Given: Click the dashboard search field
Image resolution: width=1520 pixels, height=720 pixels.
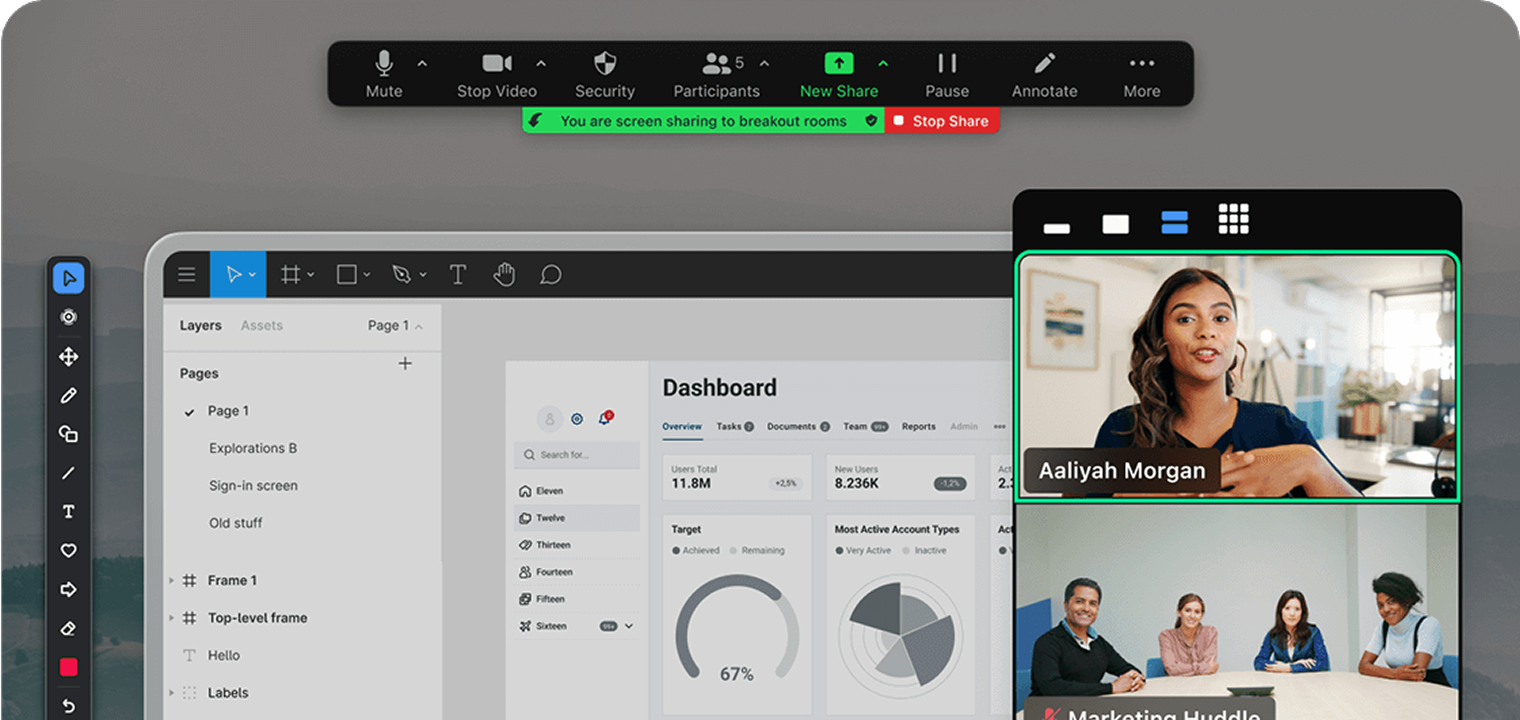Looking at the screenshot, I should coord(577,455).
